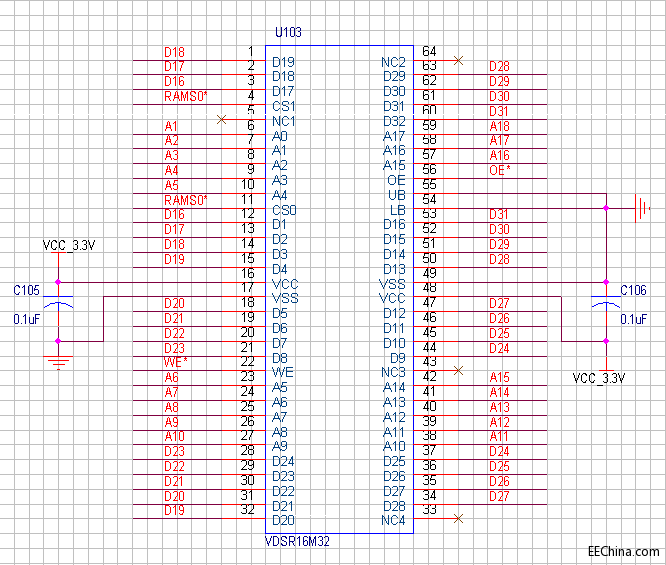Screen dimensions: 666x565
Task: Click the red D18 net label at pin 1
Action: point(174,52)
